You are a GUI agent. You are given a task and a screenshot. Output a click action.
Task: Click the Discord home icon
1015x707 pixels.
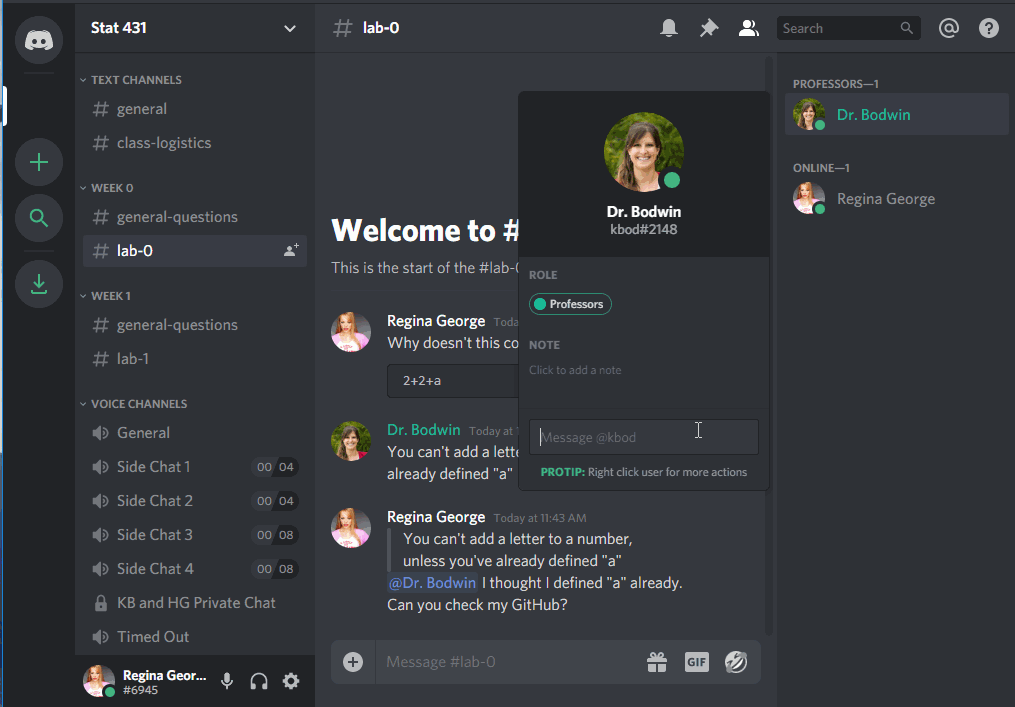pyautogui.click(x=38, y=39)
